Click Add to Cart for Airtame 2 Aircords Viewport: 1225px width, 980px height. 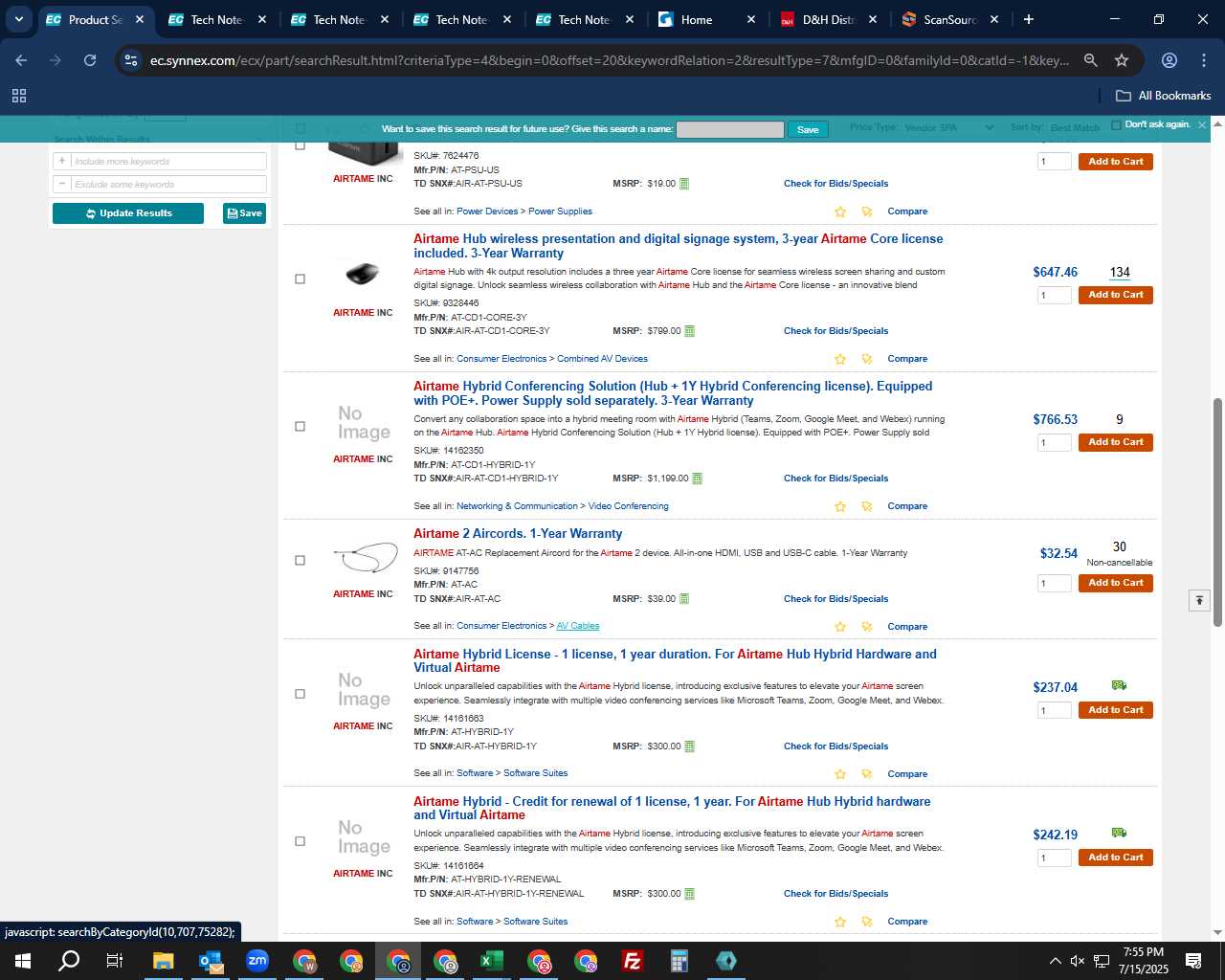click(1115, 583)
